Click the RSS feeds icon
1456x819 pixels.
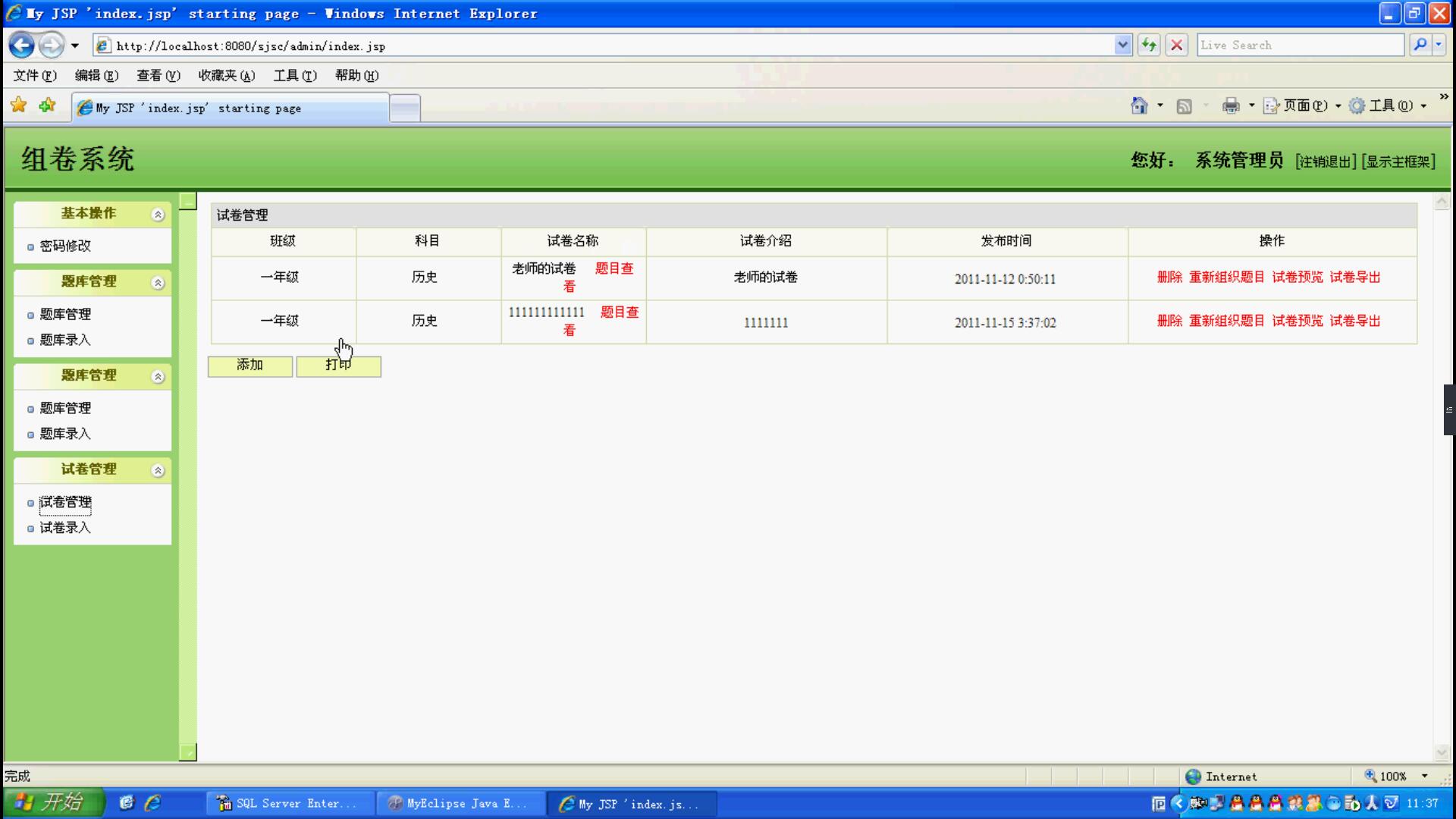(1184, 106)
